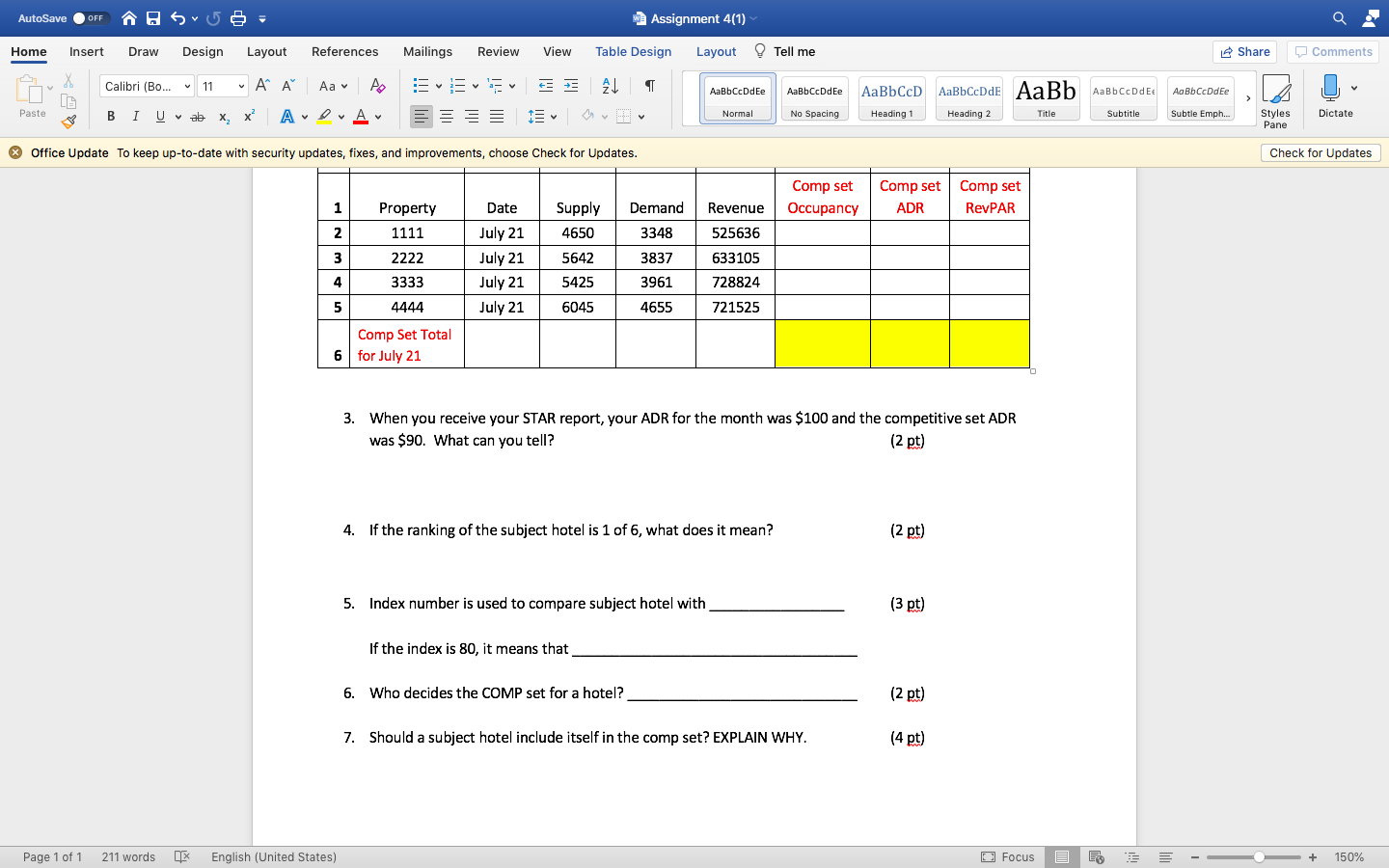Open the Sort dialog

(x=609, y=86)
